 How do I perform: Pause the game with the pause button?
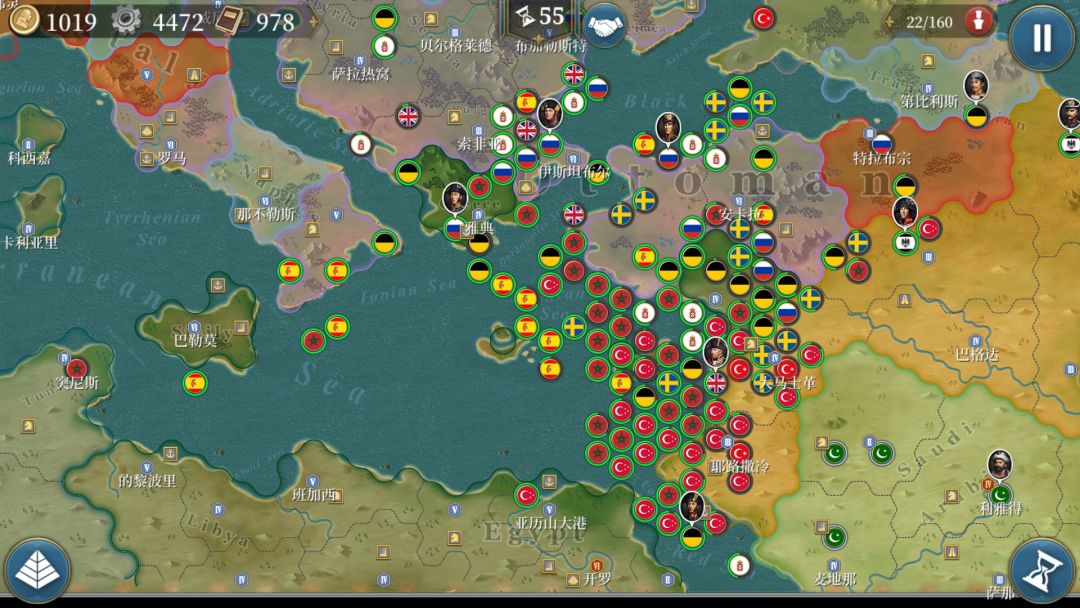pos(1041,37)
